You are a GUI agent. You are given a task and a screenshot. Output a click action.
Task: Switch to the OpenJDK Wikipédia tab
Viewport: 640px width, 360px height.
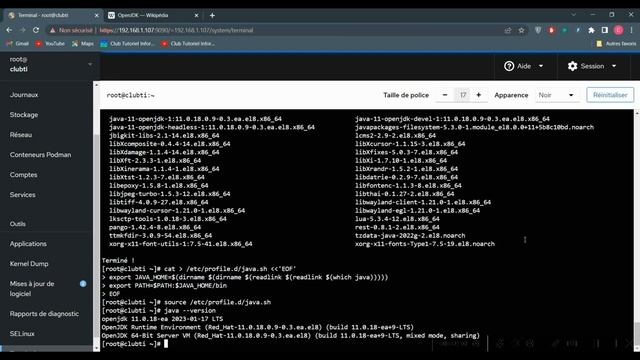152,16
